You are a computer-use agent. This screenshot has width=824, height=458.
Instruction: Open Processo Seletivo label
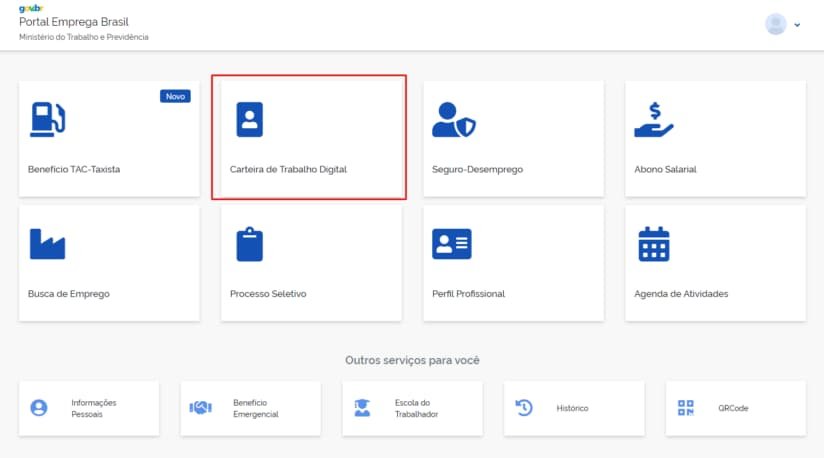[268, 294]
